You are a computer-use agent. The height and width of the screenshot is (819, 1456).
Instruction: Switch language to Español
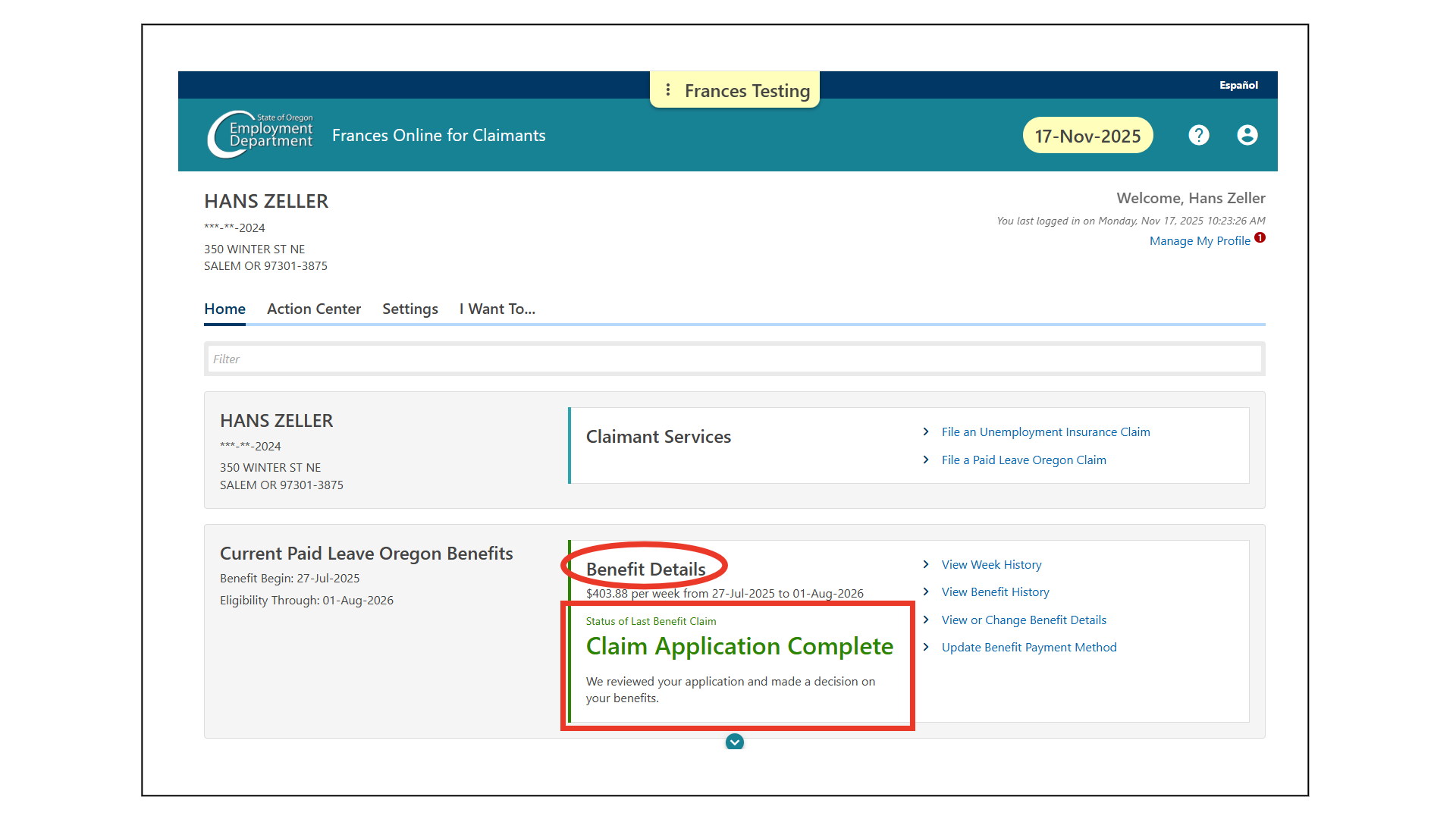pyautogui.click(x=1238, y=85)
